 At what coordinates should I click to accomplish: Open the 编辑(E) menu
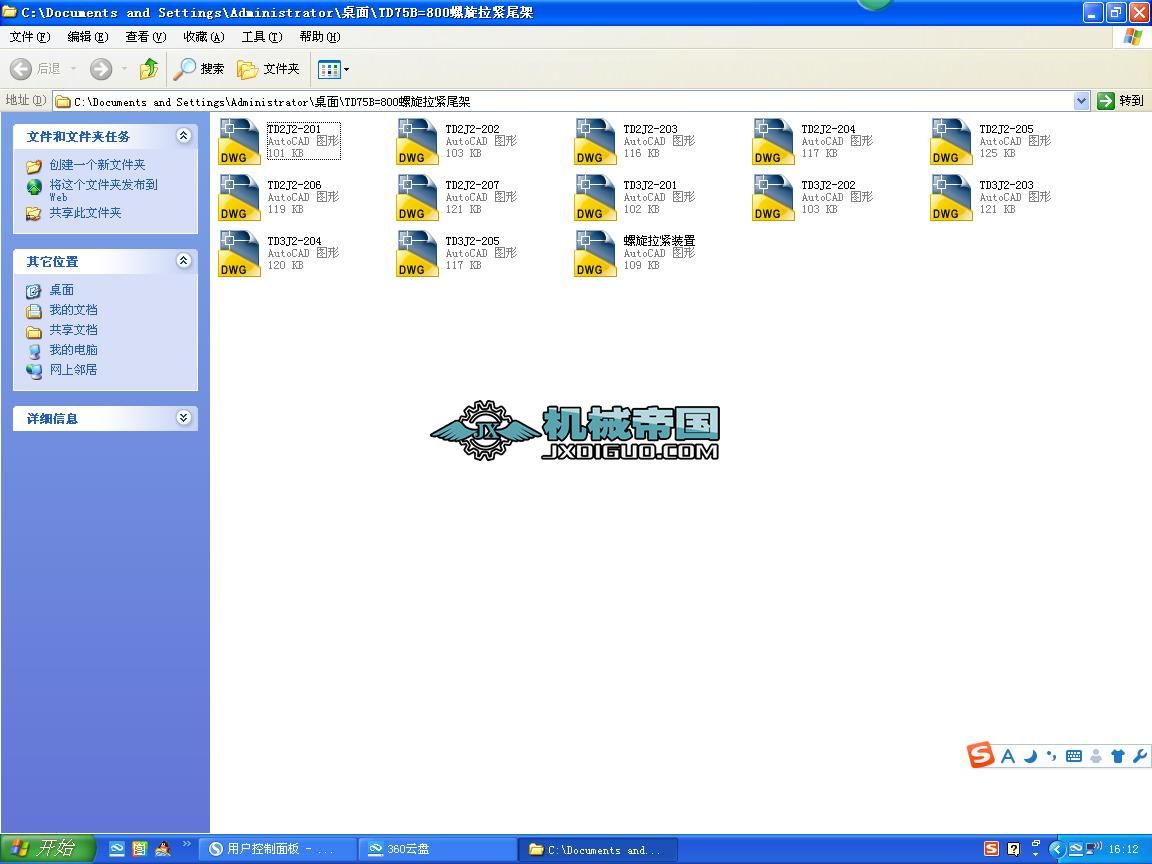[87, 37]
